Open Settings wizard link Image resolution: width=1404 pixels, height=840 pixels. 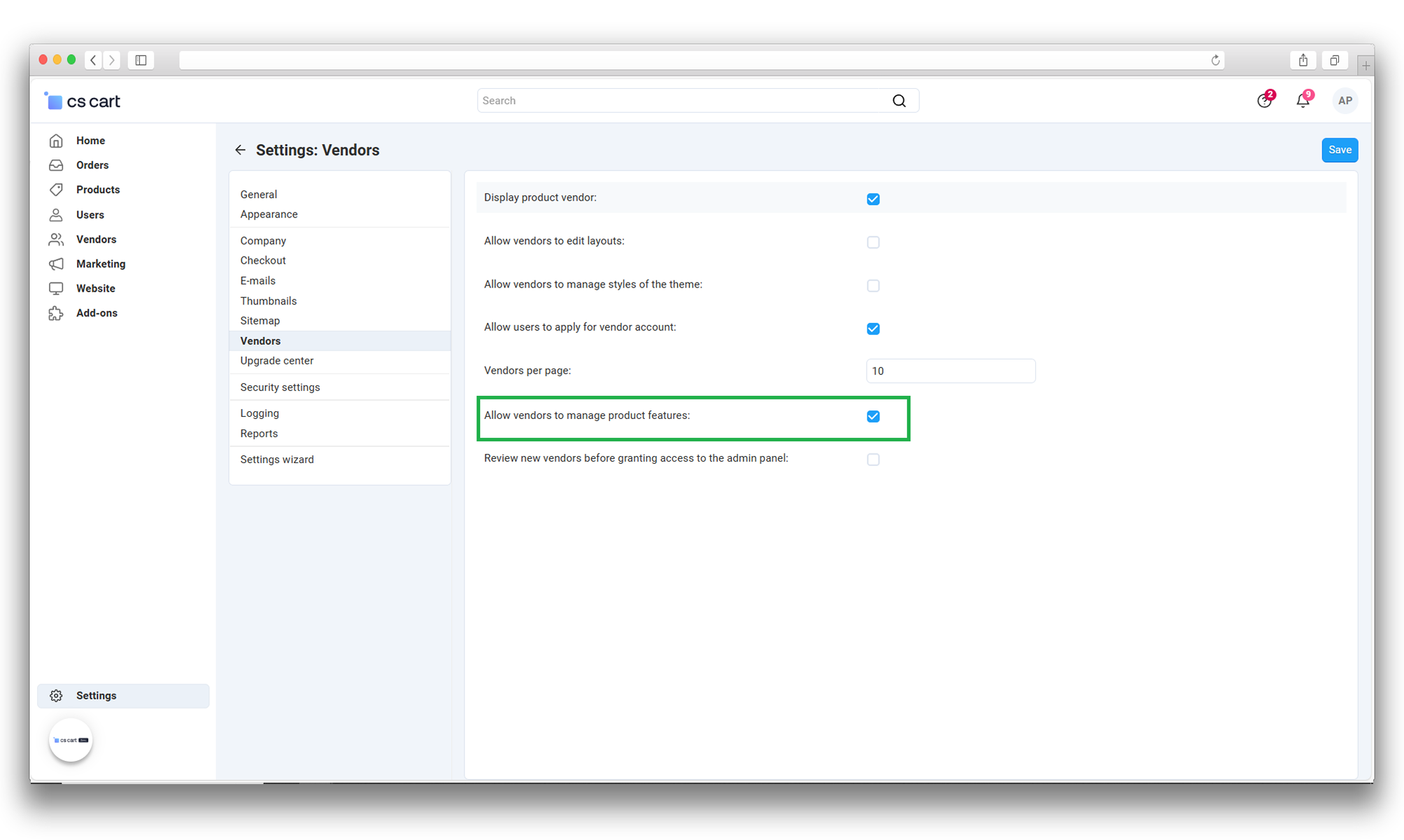pyautogui.click(x=277, y=460)
